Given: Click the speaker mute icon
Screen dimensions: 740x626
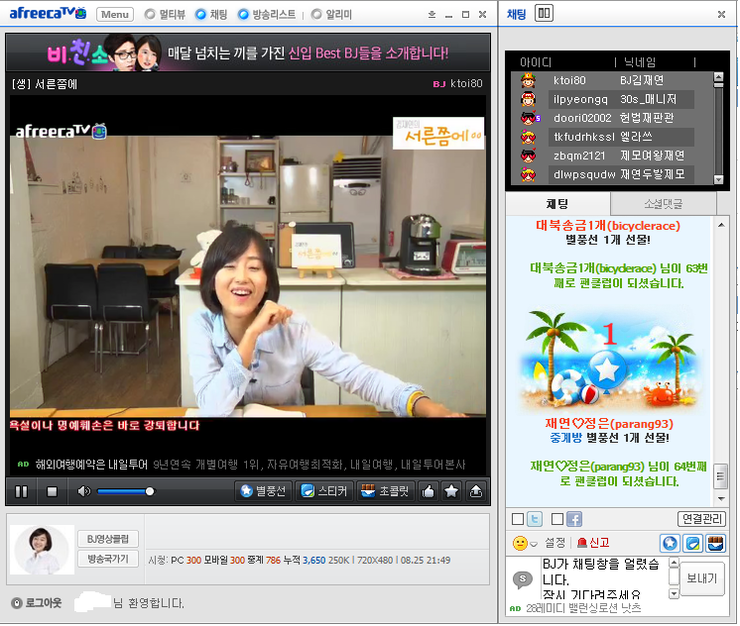Looking at the screenshot, I should point(85,491).
